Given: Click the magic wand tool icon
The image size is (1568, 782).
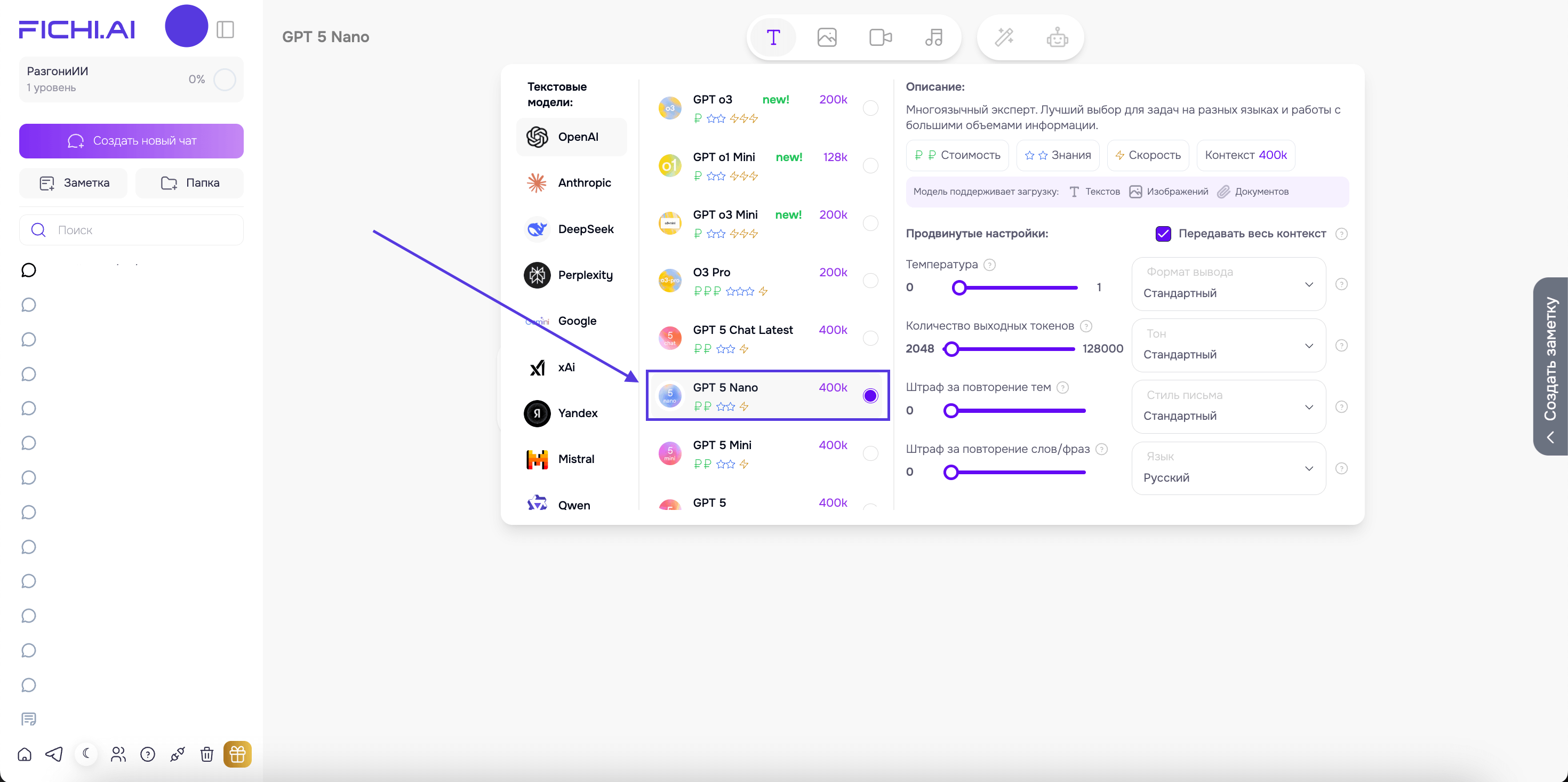Looking at the screenshot, I should click(x=1004, y=37).
